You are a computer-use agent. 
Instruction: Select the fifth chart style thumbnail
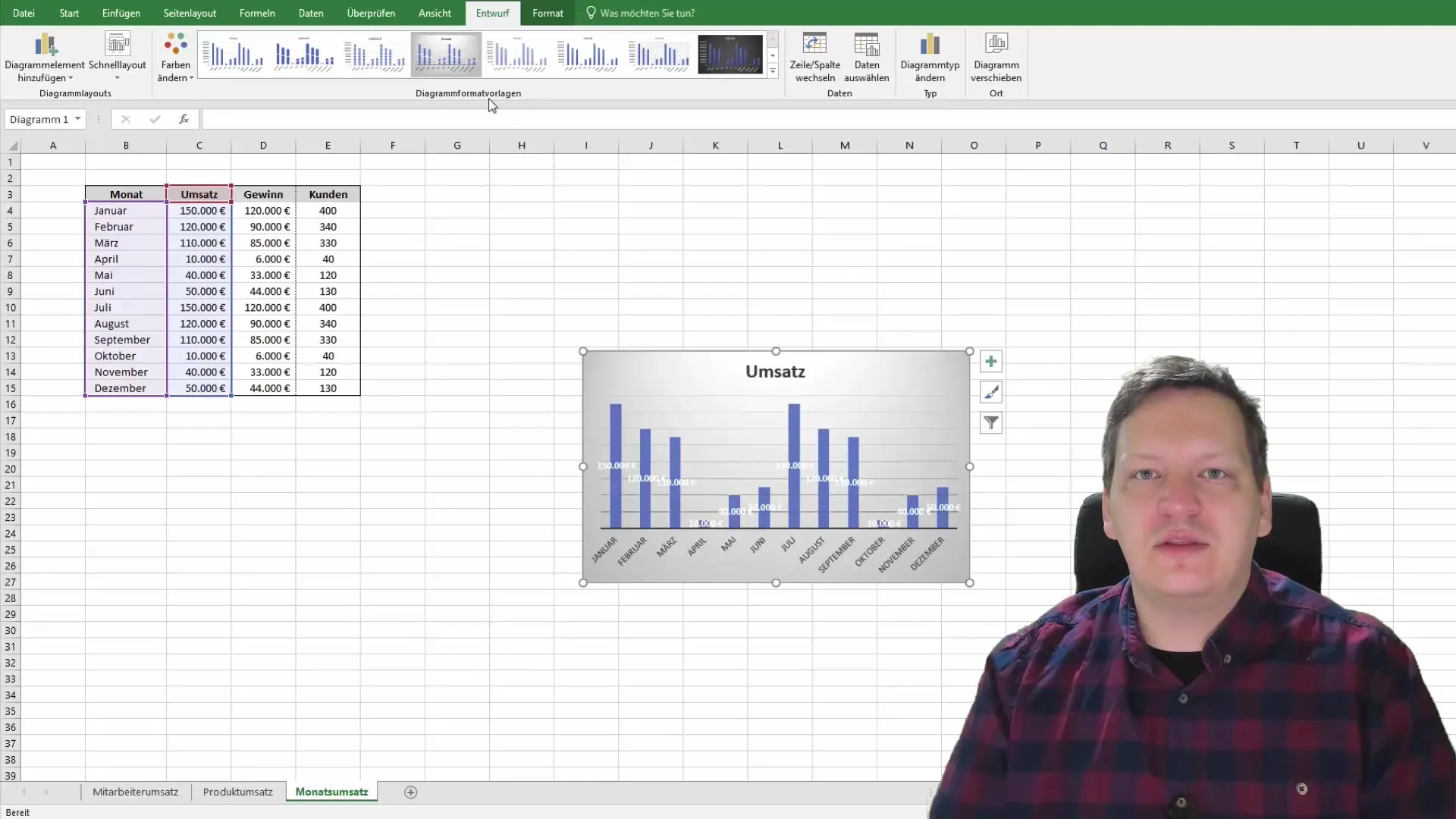pyautogui.click(x=516, y=55)
